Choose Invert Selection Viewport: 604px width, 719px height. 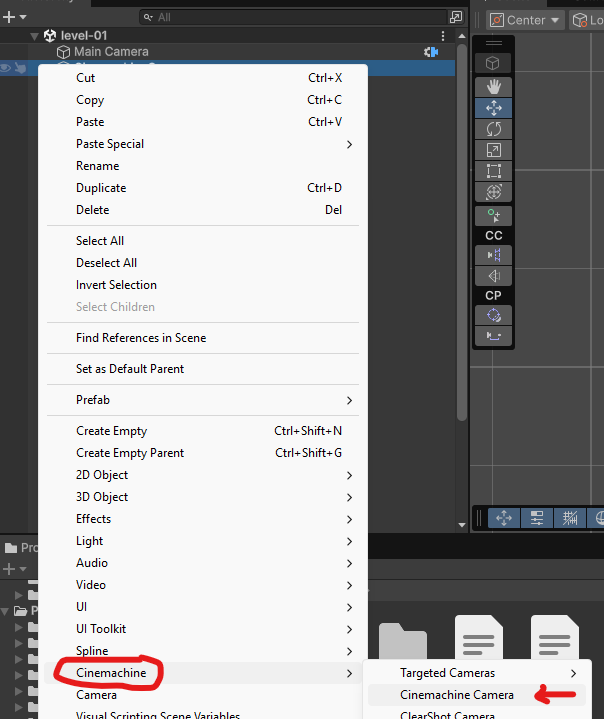click(203, 285)
